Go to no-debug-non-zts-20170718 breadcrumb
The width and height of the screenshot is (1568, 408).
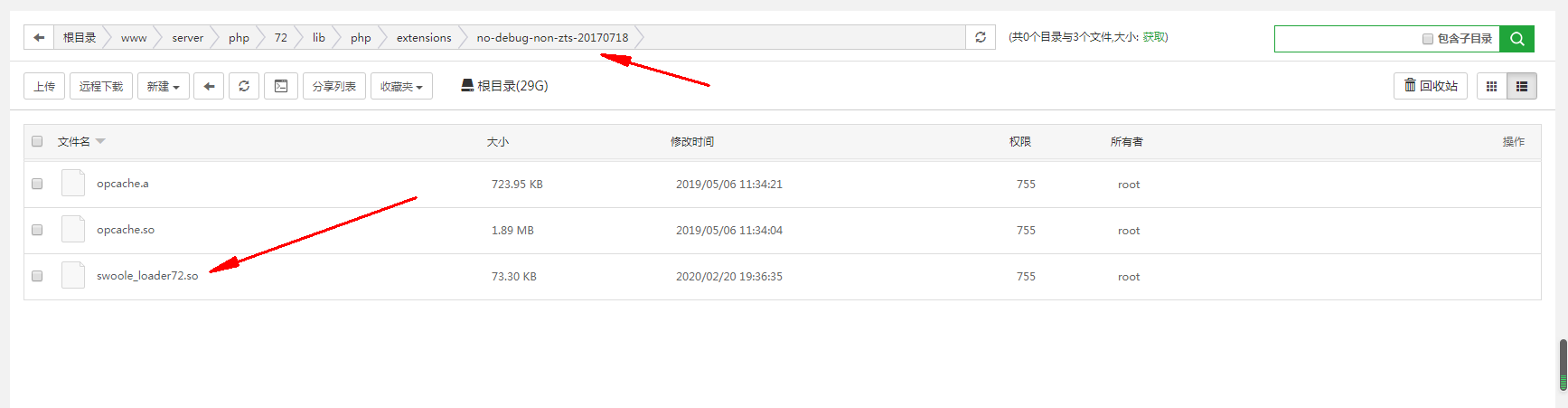pyautogui.click(x=552, y=37)
